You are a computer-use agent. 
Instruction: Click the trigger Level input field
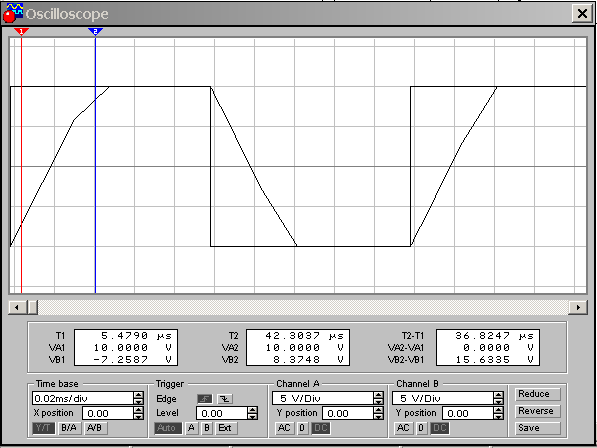click(222, 413)
